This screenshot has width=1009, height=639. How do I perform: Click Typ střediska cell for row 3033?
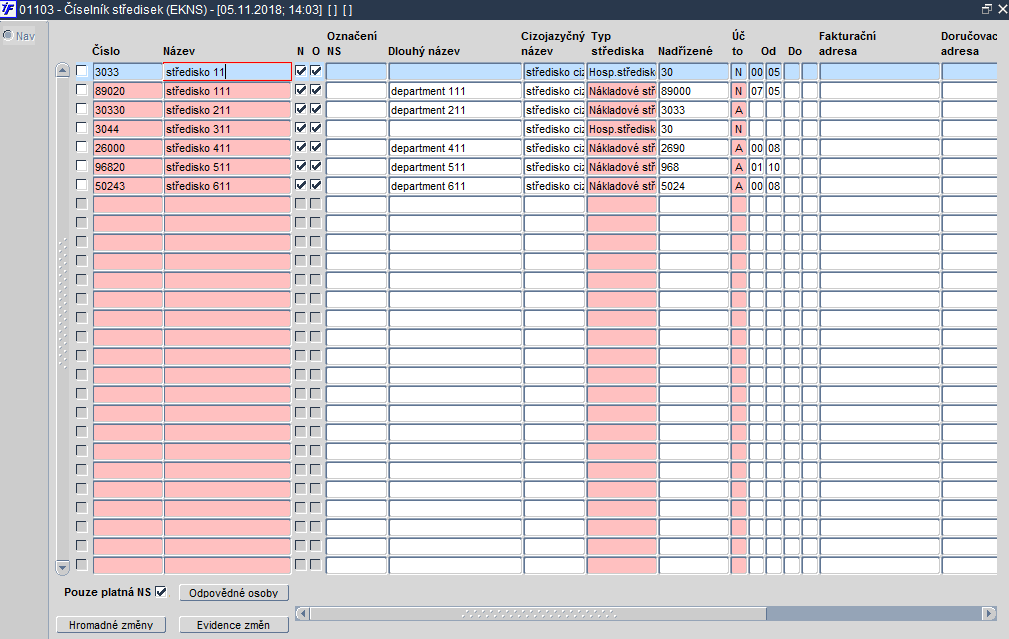click(622, 72)
